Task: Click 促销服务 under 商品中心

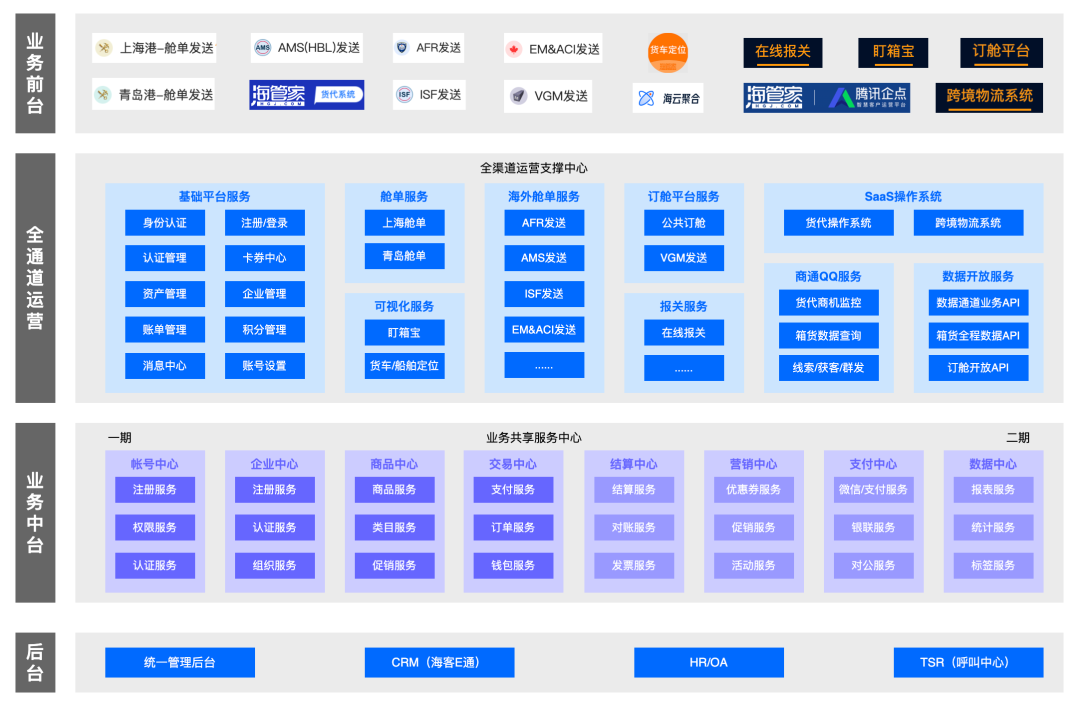Action: 395,565
